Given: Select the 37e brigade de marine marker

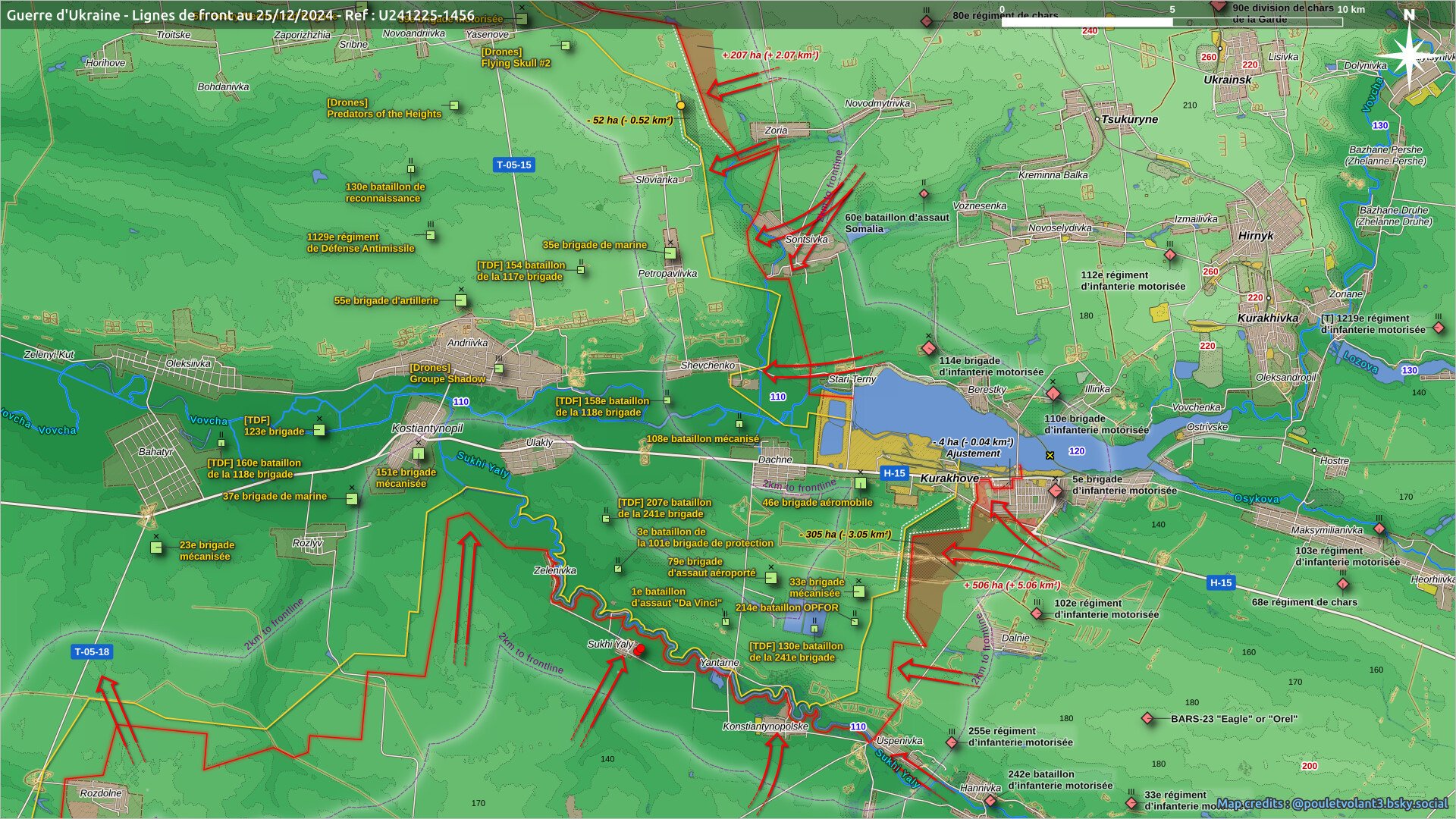Looking at the screenshot, I should [x=352, y=498].
